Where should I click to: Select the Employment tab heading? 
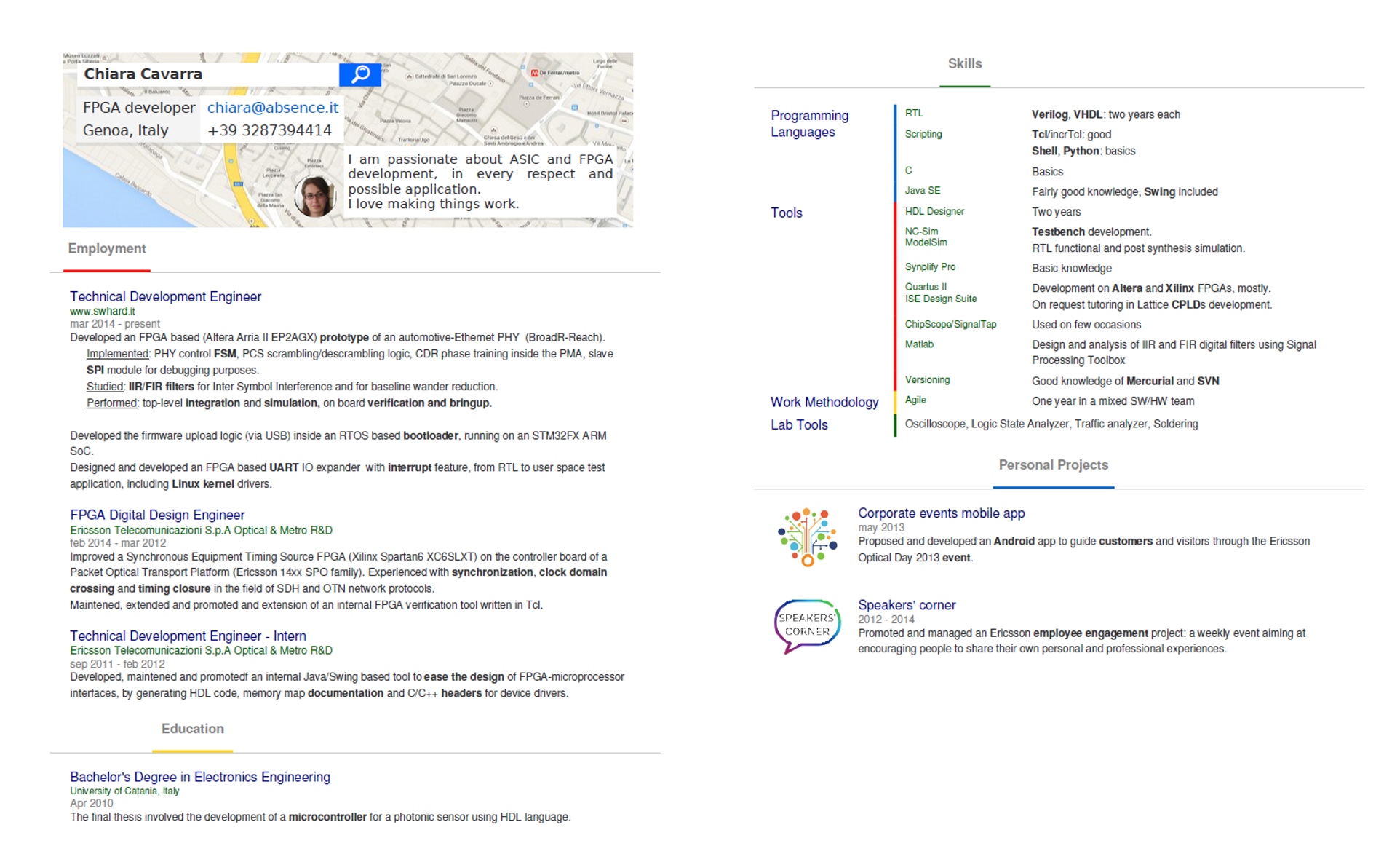coord(107,248)
